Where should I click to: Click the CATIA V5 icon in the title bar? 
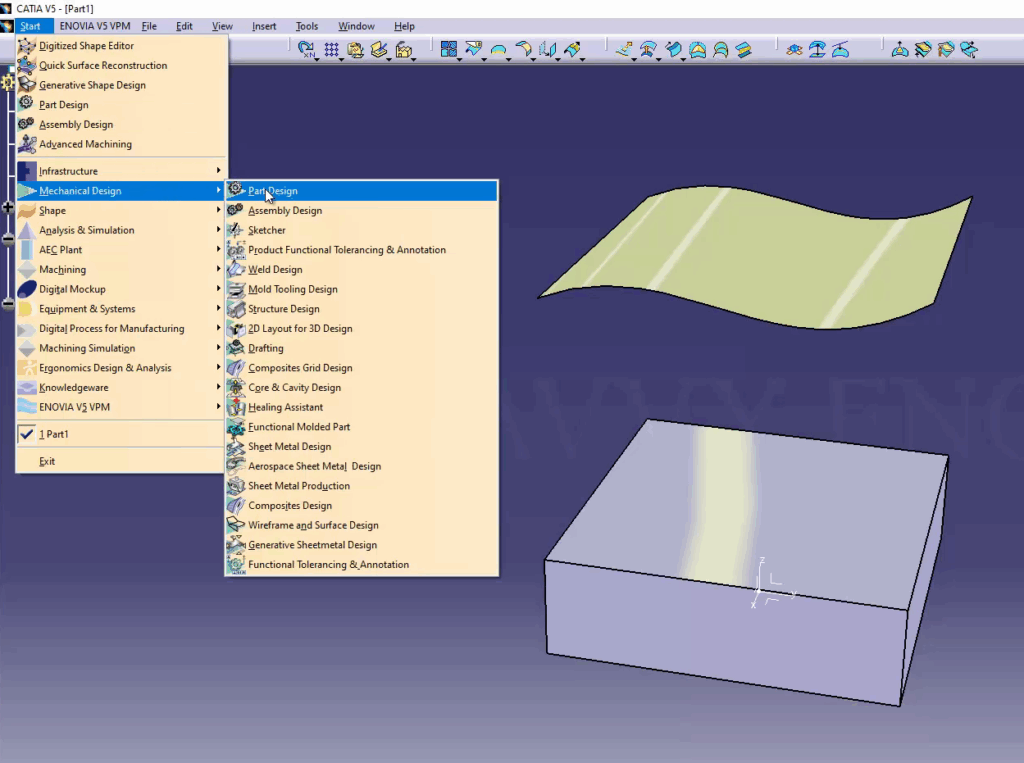[8, 8]
